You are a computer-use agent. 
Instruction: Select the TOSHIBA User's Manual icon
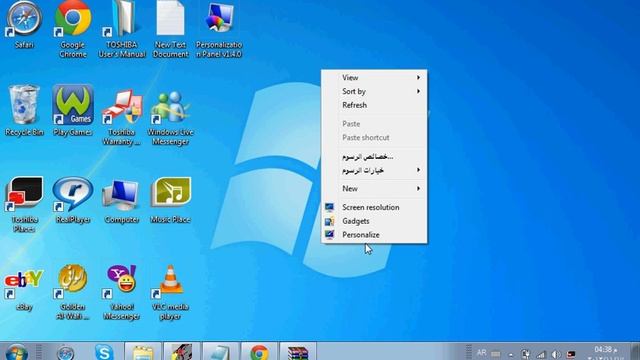(122, 29)
